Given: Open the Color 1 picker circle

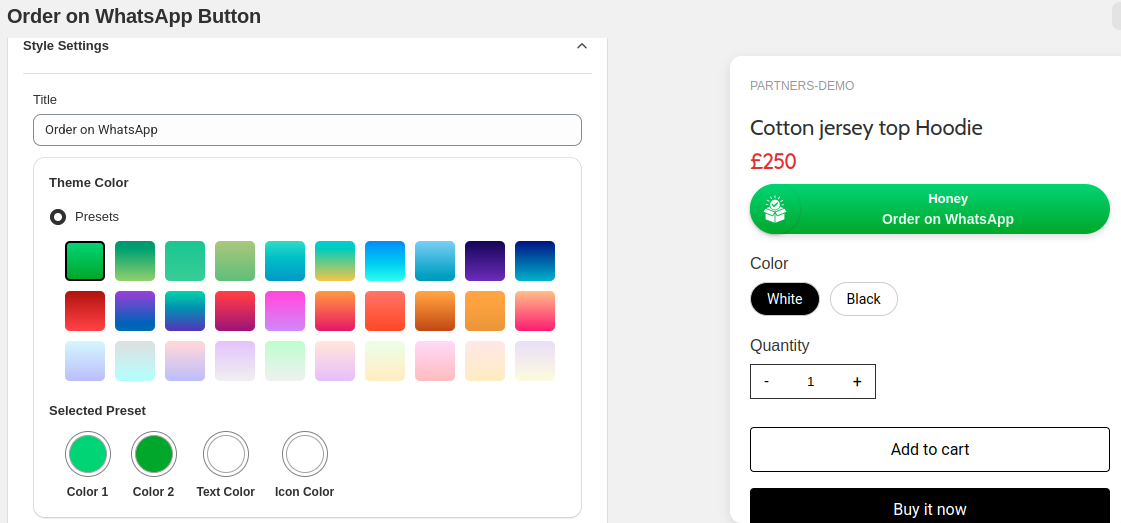Looking at the screenshot, I should [88, 454].
